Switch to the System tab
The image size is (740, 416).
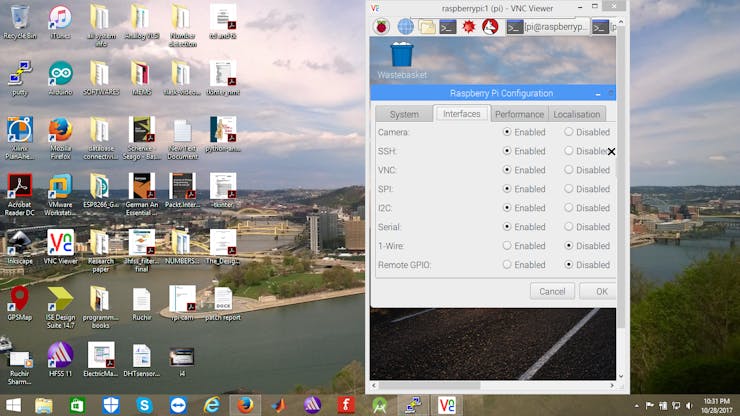404,114
